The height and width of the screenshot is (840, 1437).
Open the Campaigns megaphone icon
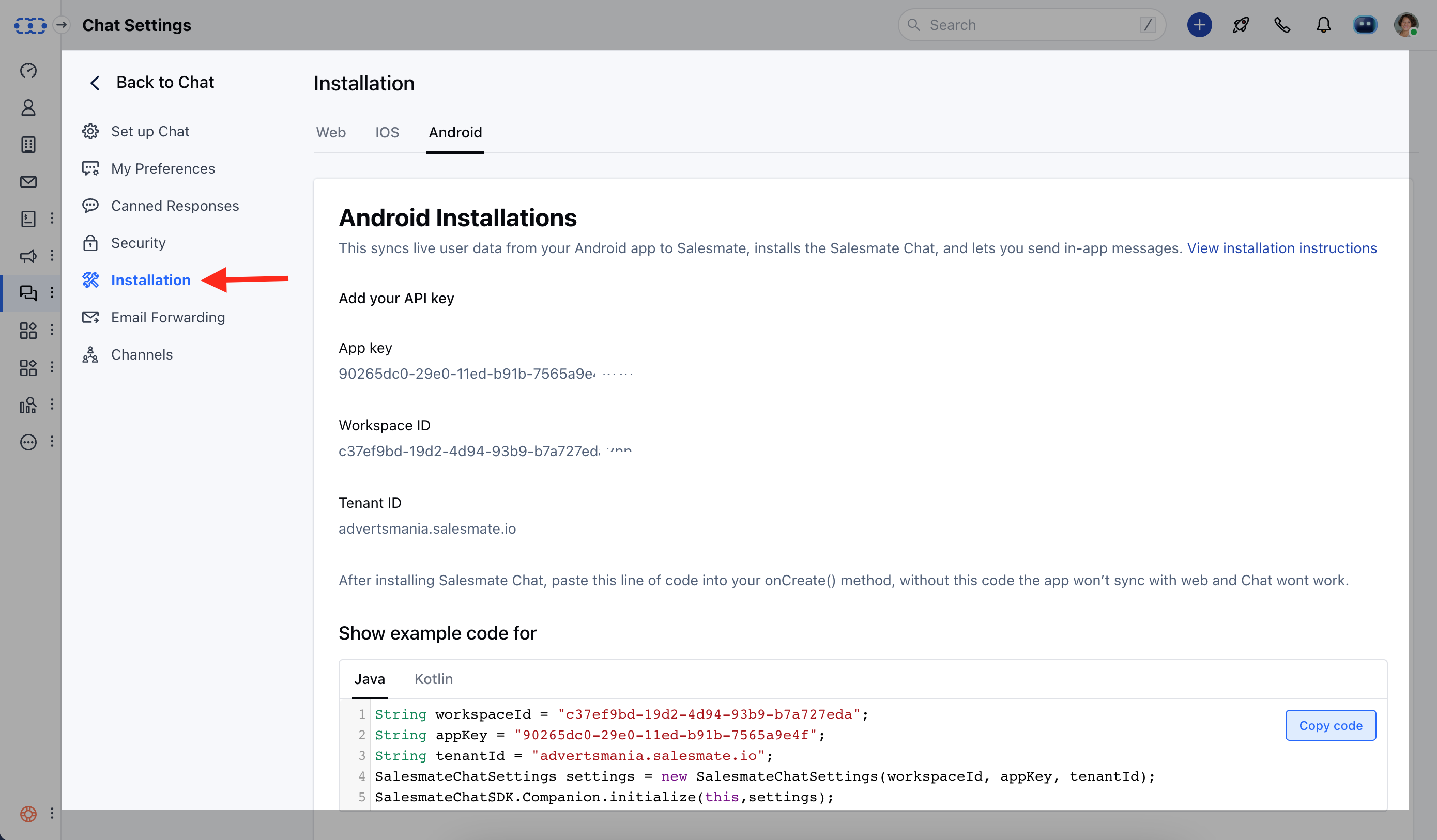pyautogui.click(x=28, y=256)
